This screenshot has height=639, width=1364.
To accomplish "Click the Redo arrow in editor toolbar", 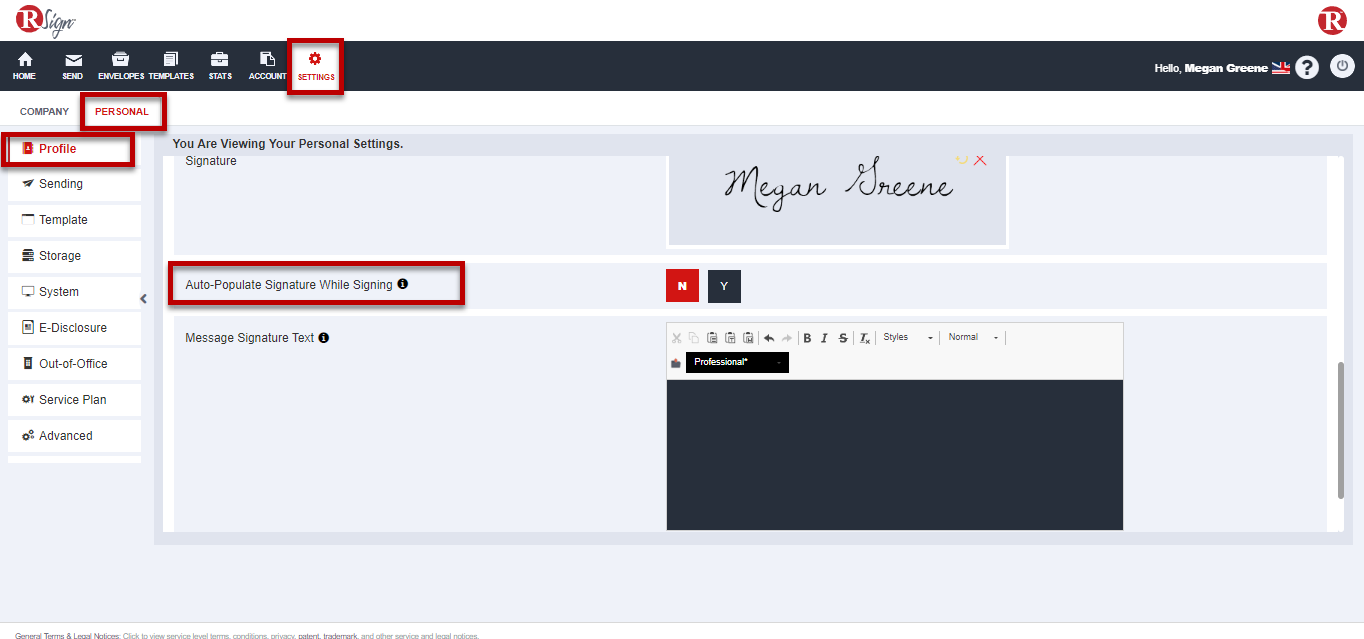I will [x=787, y=338].
